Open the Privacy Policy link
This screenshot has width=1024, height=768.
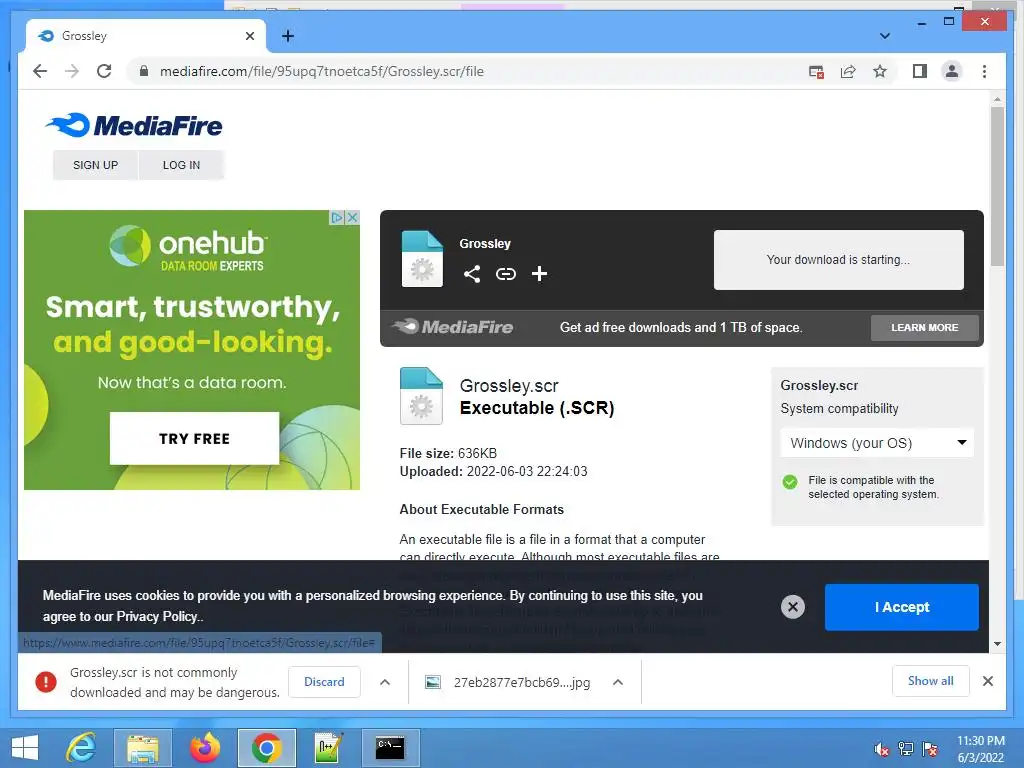pyautogui.click(x=159, y=616)
